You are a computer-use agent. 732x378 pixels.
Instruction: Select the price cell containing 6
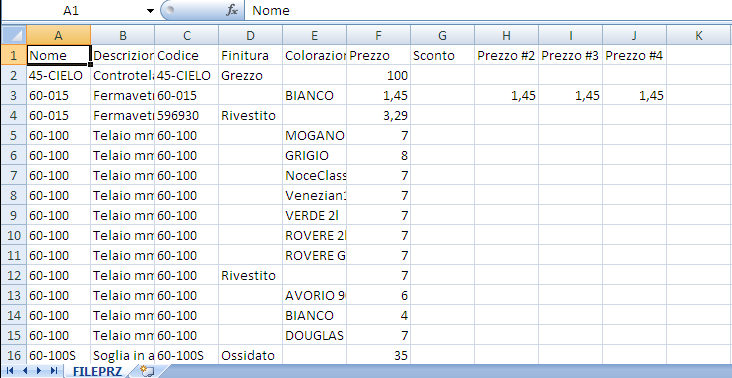tap(378, 296)
